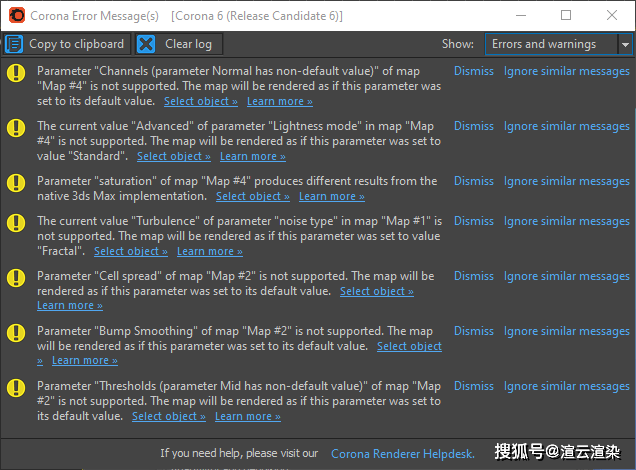Click the Copy to clipboard icon

[x=14, y=44]
